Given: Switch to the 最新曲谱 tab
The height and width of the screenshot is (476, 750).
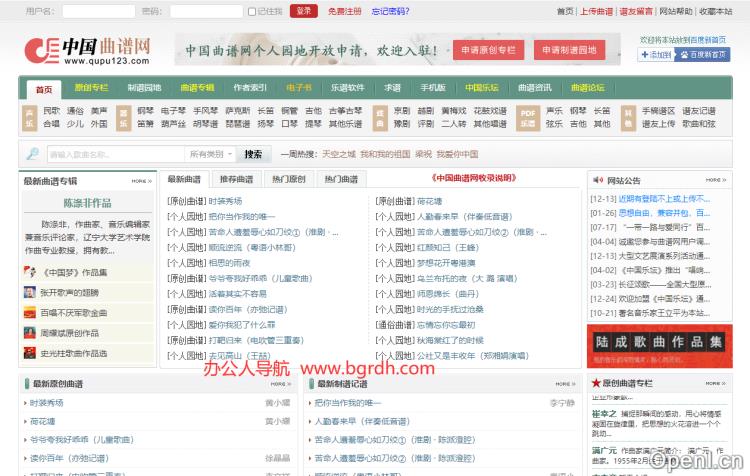Looking at the screenshot, I should [x=184, y=179].
